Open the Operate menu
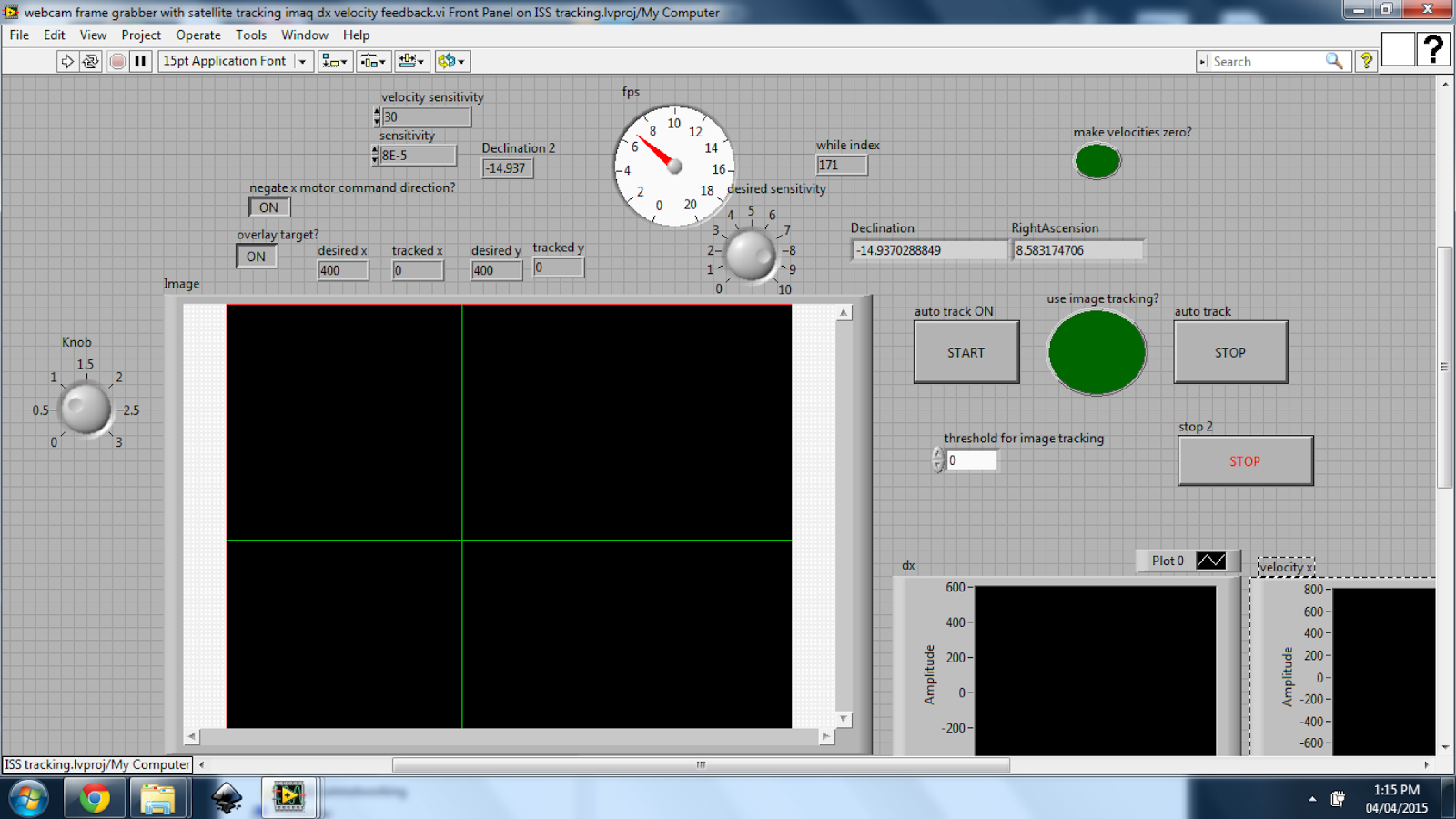This screenshot has height=819, width=1456. (x=198, y=35)
